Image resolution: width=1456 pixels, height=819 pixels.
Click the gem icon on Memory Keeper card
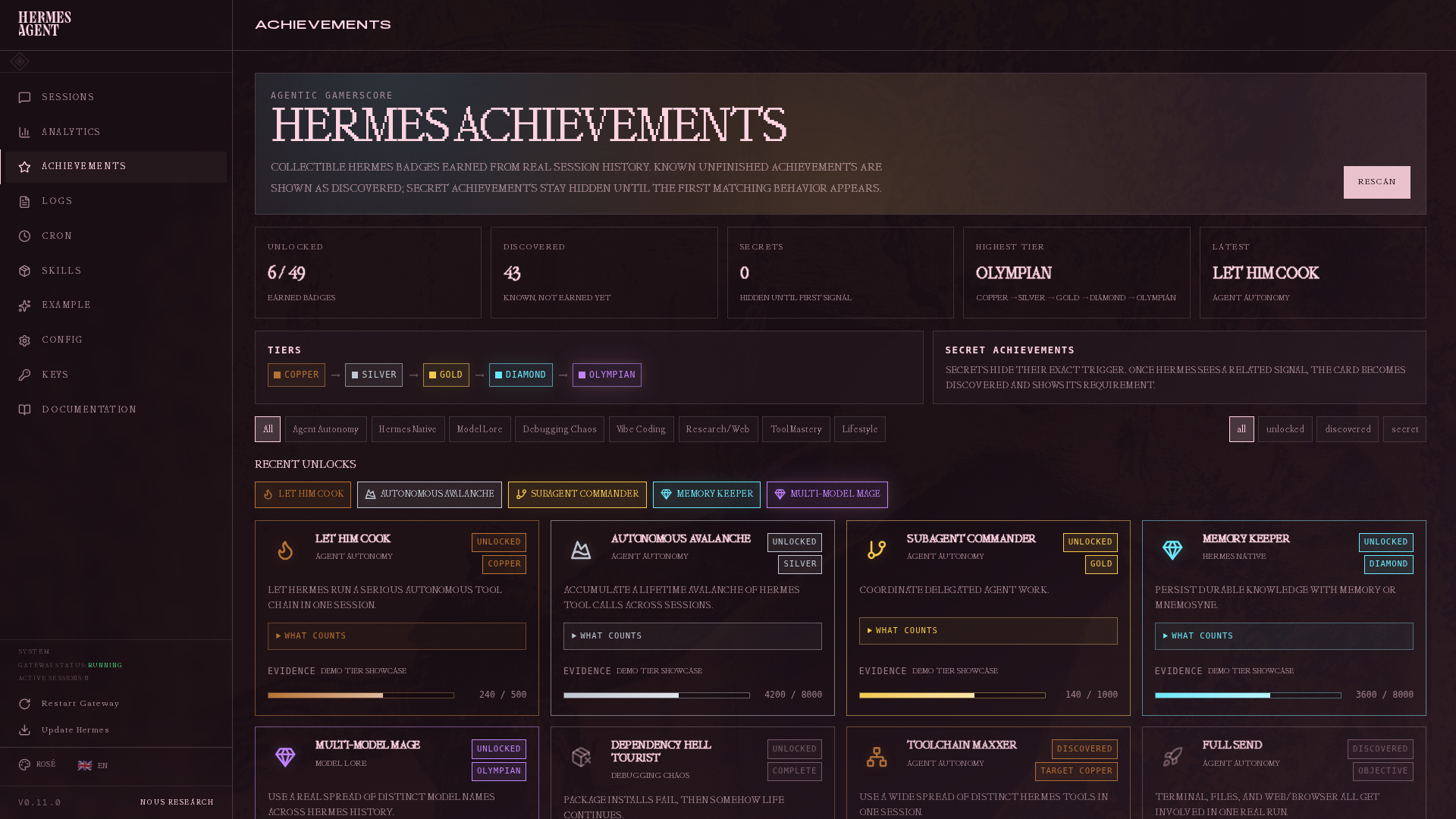click(x=1172, y=551)
